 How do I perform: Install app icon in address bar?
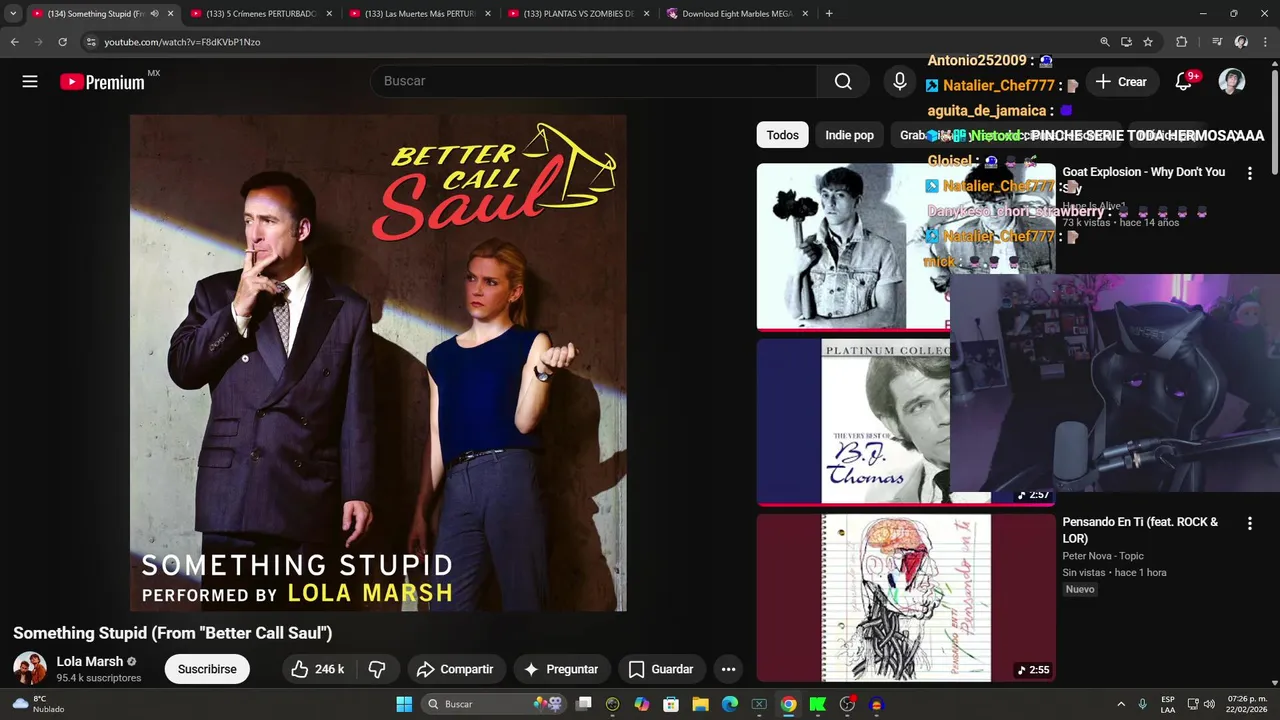(1126, 42)
